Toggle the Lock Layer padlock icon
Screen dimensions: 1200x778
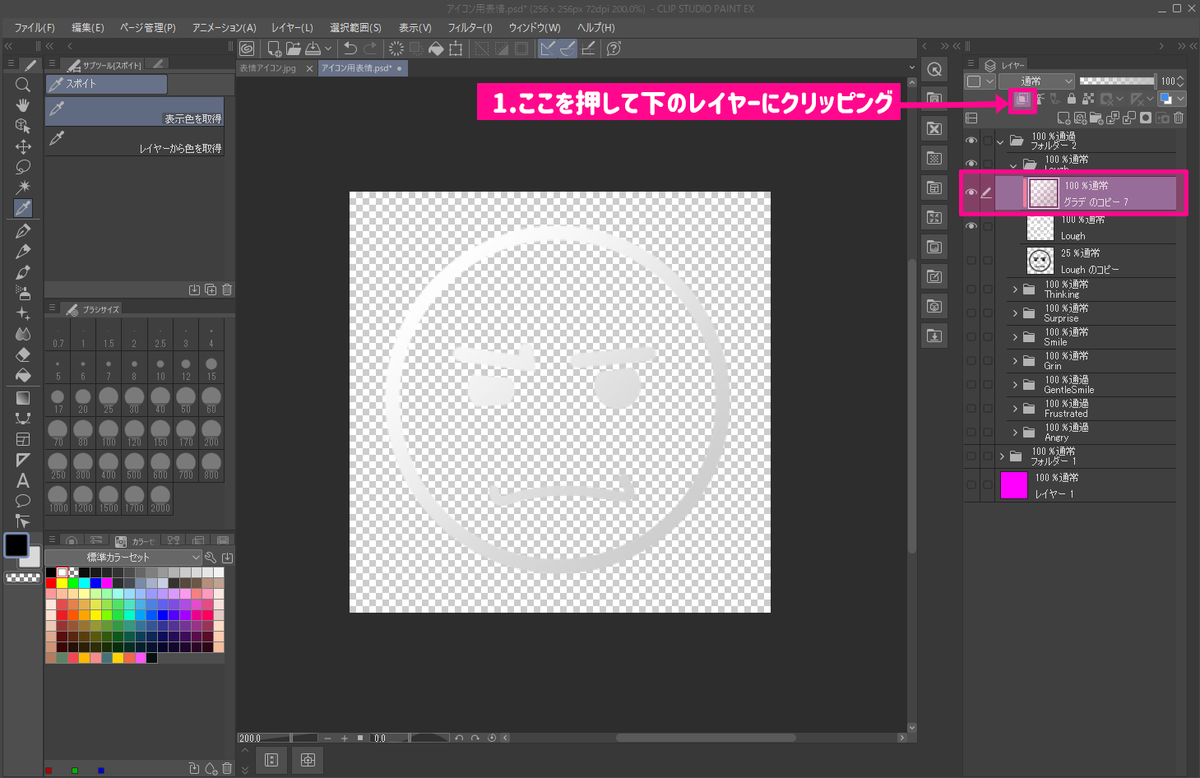coord(1072,99)
